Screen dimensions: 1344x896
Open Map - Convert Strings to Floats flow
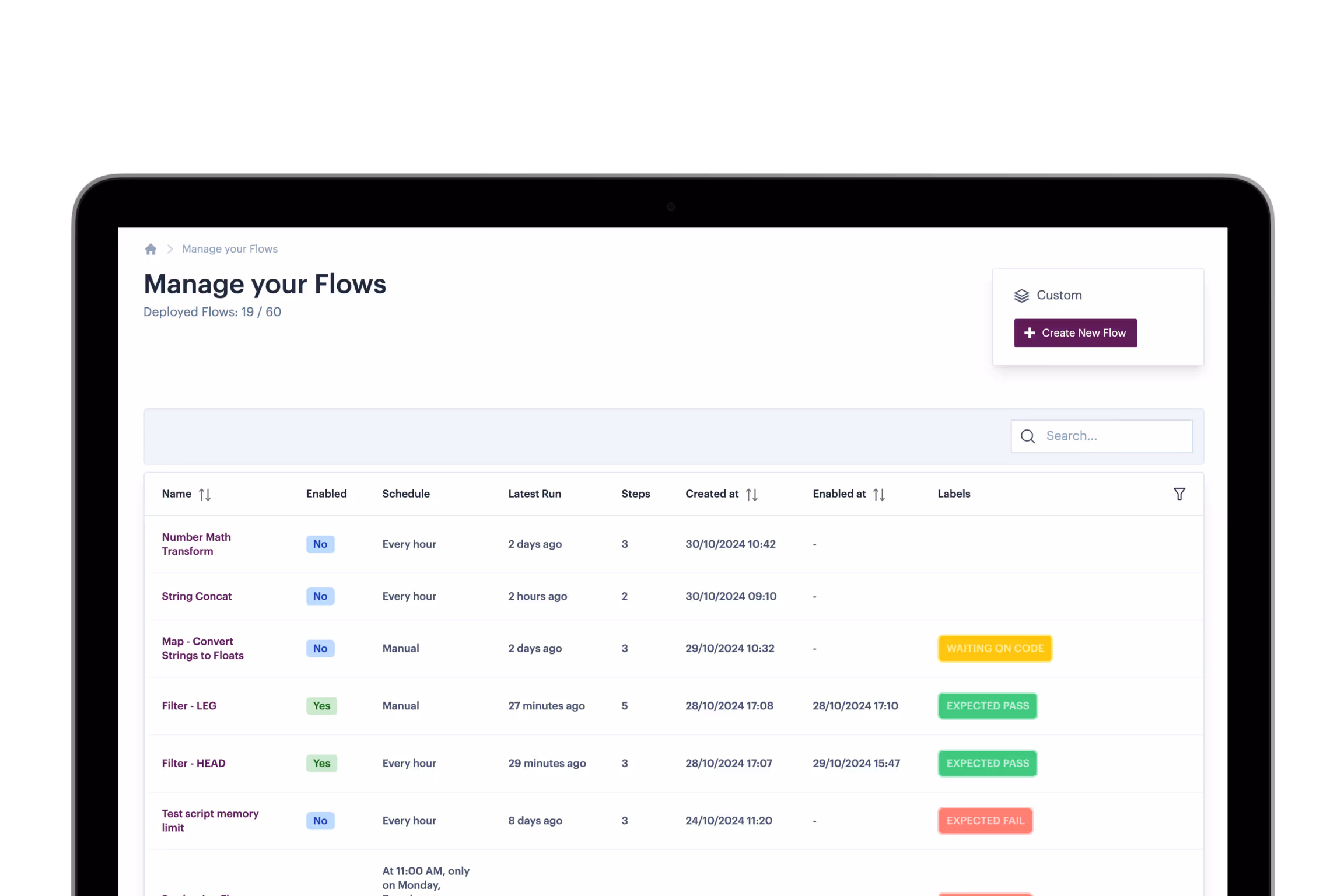(202, 648)
